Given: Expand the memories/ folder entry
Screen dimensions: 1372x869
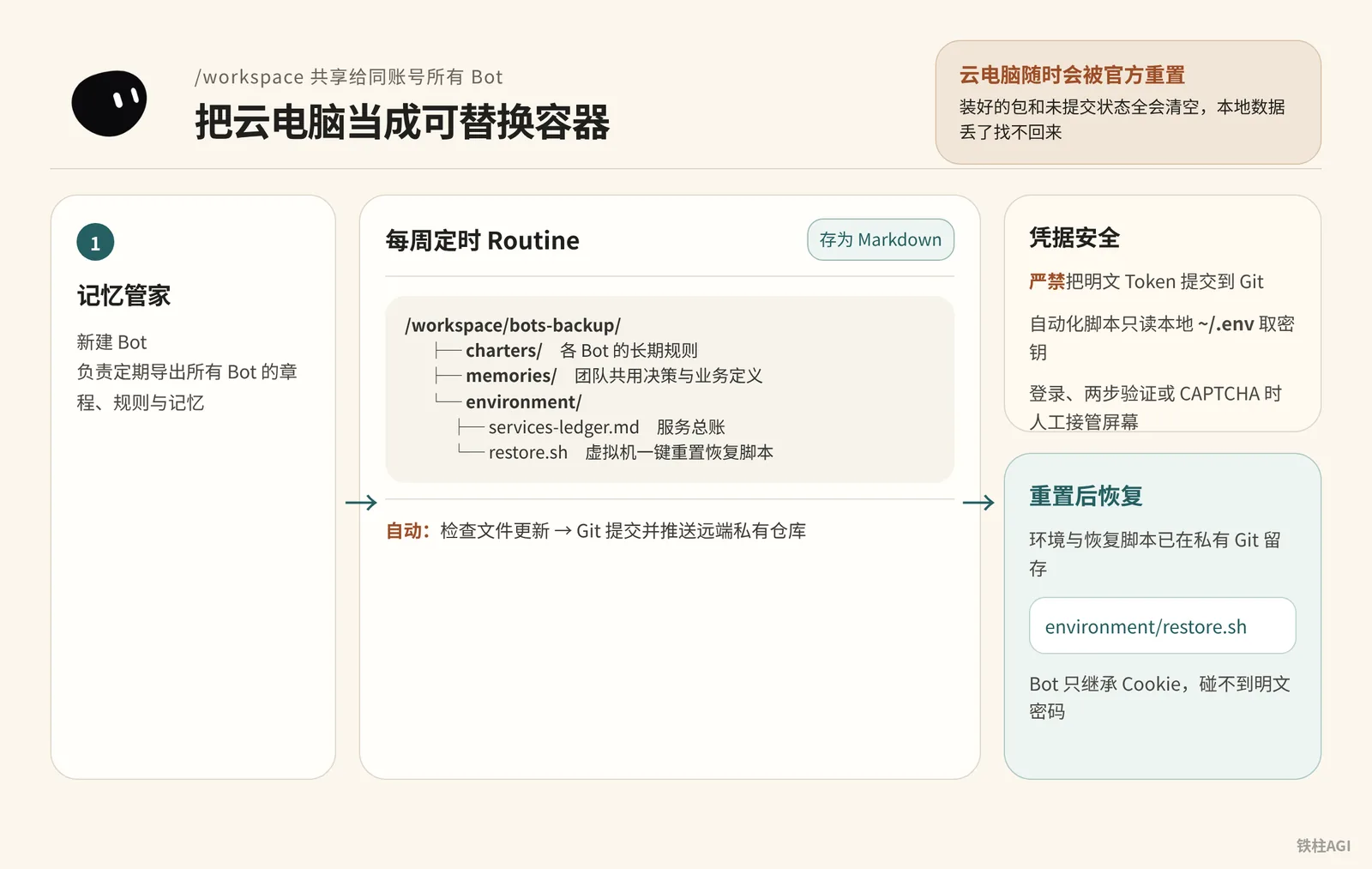Looking at the screenshot, I should coord(511,376).
